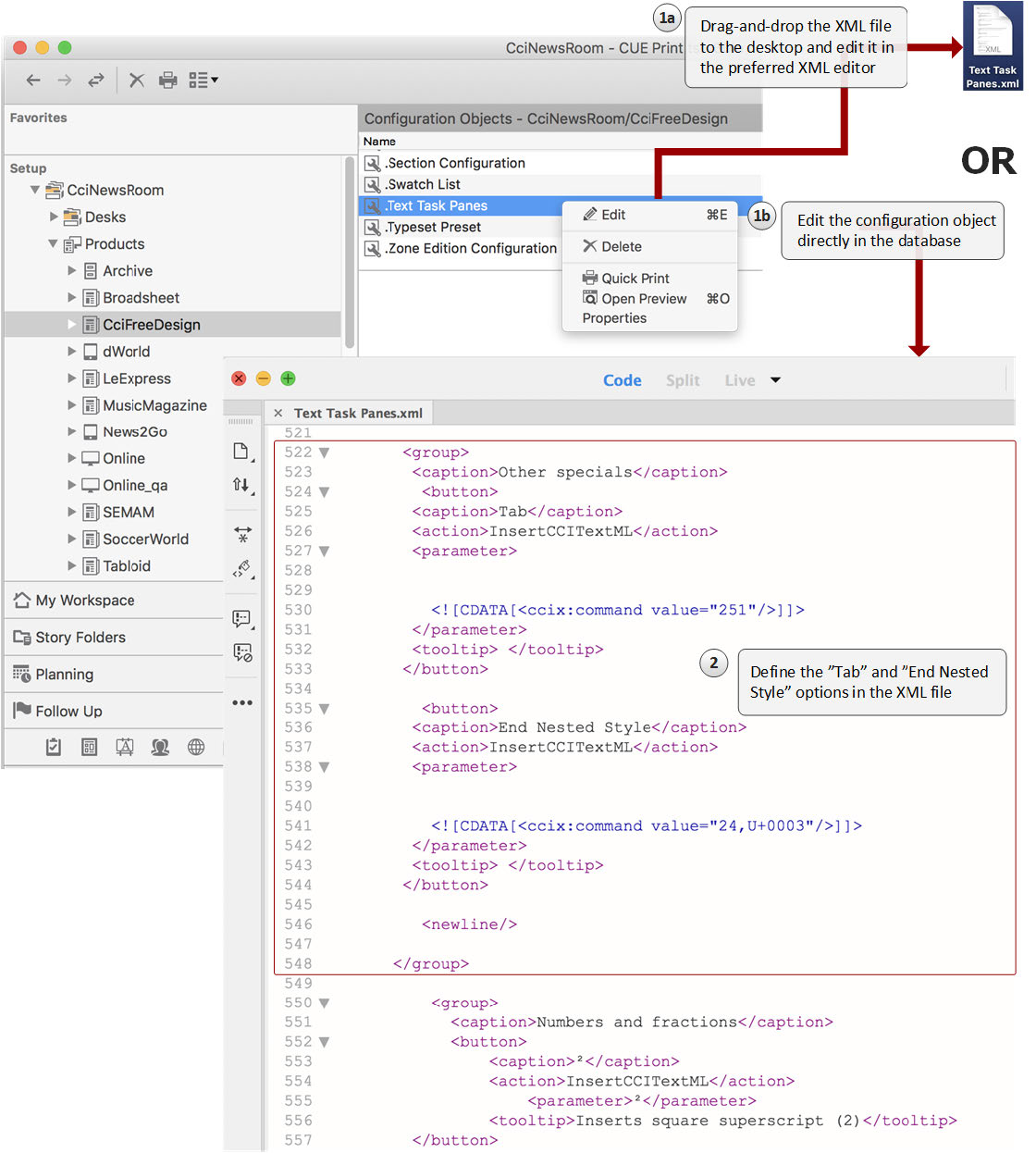
Task: Expand the Desks tree node
Action: tap(54, 217)
